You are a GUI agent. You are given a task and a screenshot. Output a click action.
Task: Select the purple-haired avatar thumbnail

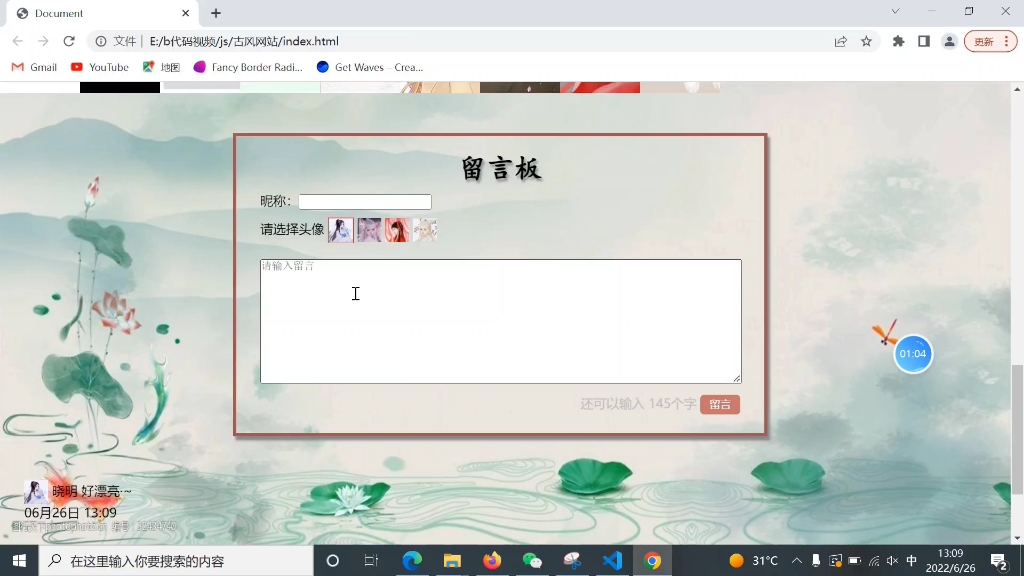pyautogui.click(x=369, y=230)
